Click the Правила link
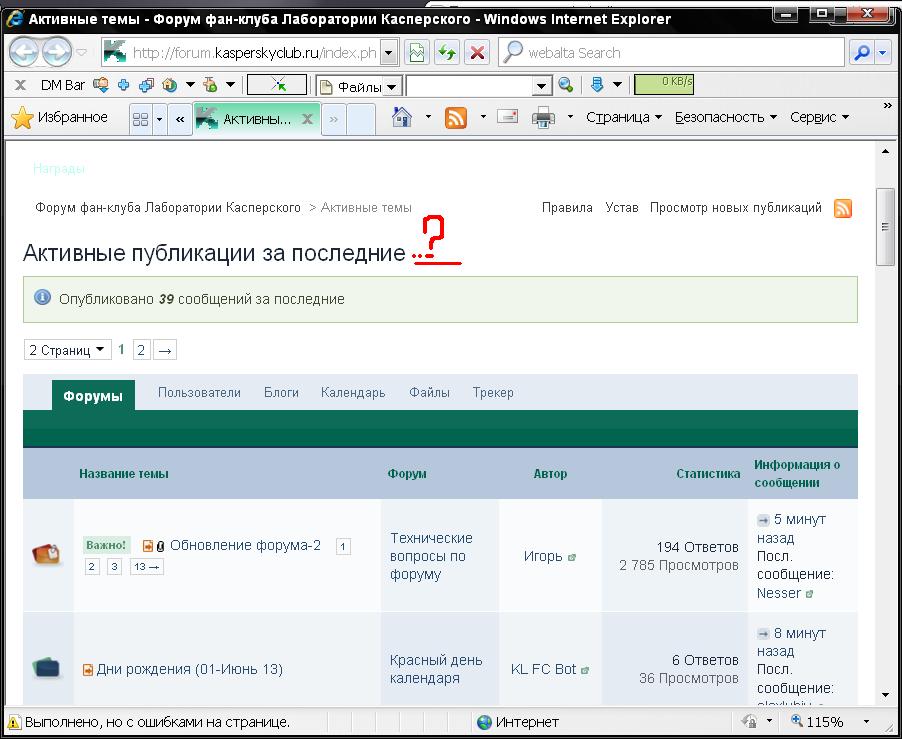The height and width of the screenshot is (739, 902). (x=567, y=208)
